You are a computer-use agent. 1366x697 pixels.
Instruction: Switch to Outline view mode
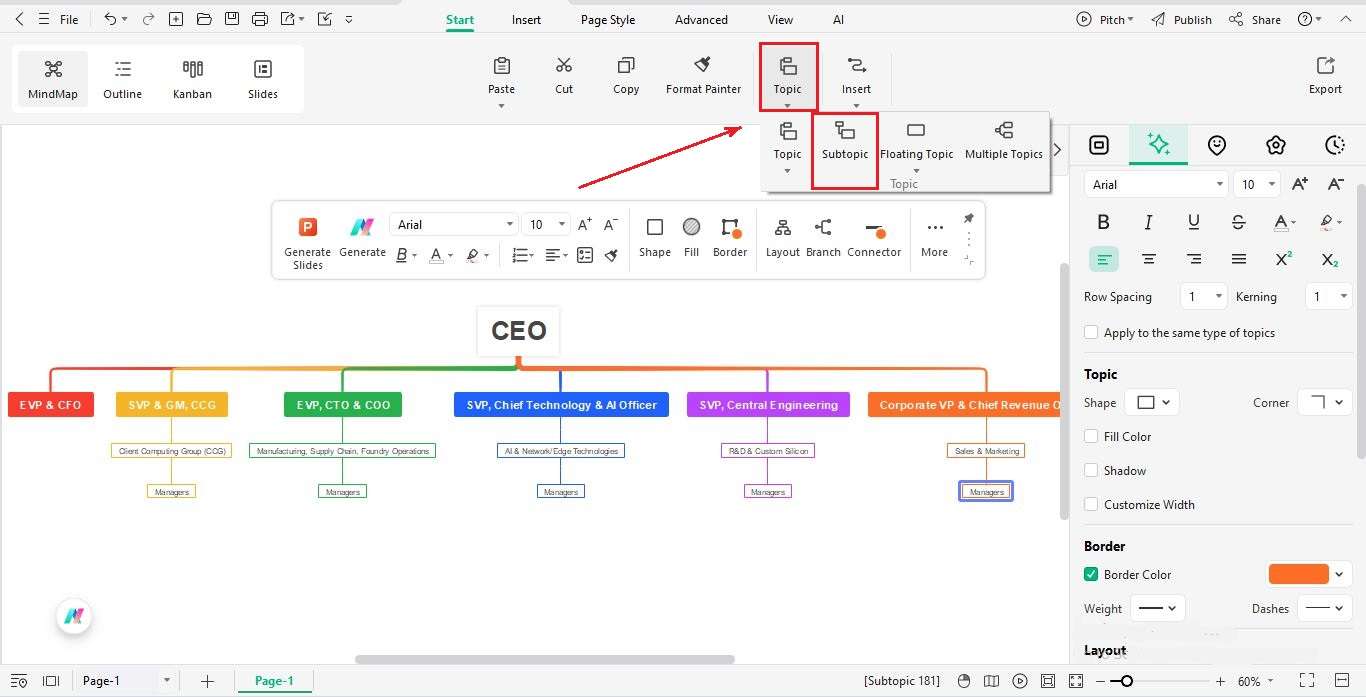(x=122, y=78)
